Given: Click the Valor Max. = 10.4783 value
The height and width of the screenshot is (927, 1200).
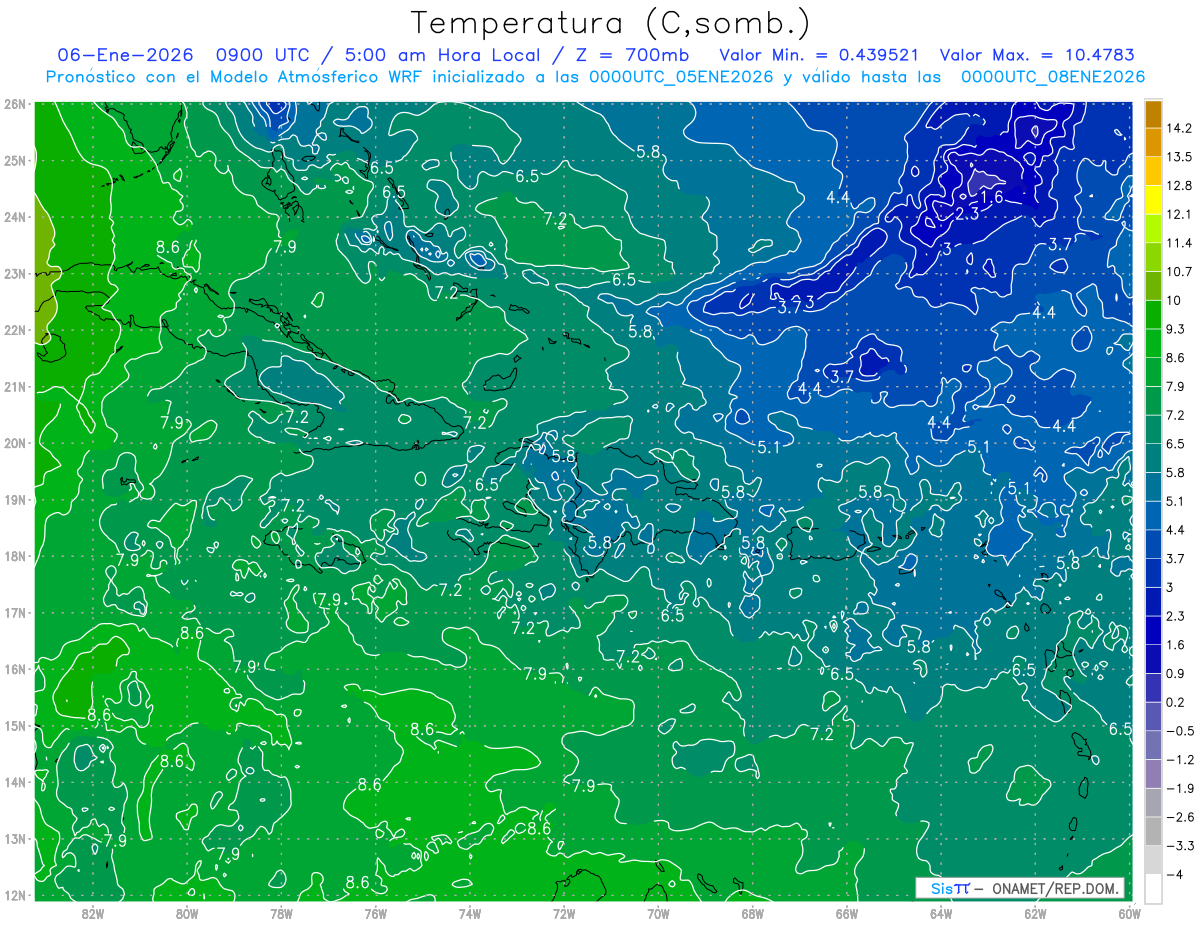Looking at the screenshot, I should (1038, 55).
